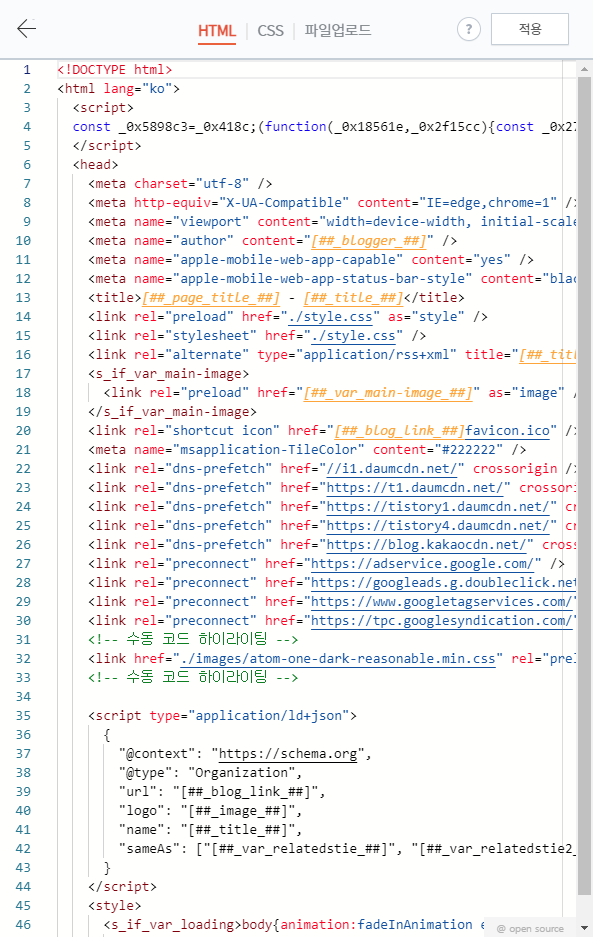The width and height of the screenshot is (593, 941).
Task: Click the <!DOCTYPE html> text
Action: pos(115,70)
